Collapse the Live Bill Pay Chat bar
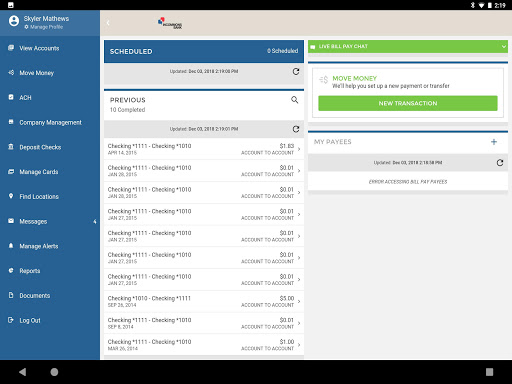512x384 pixels. 504,47
